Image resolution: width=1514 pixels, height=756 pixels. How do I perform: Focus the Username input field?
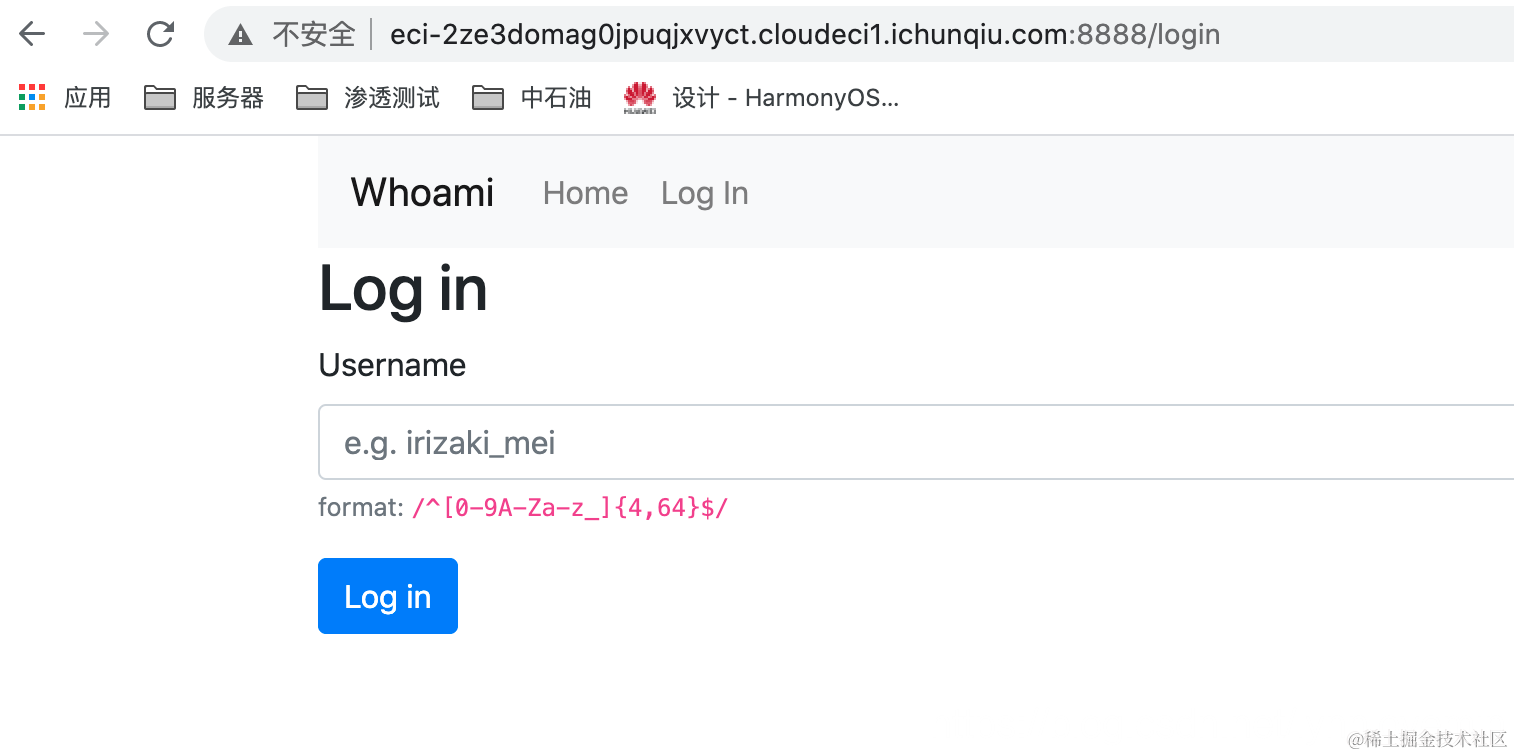[916, 442]
